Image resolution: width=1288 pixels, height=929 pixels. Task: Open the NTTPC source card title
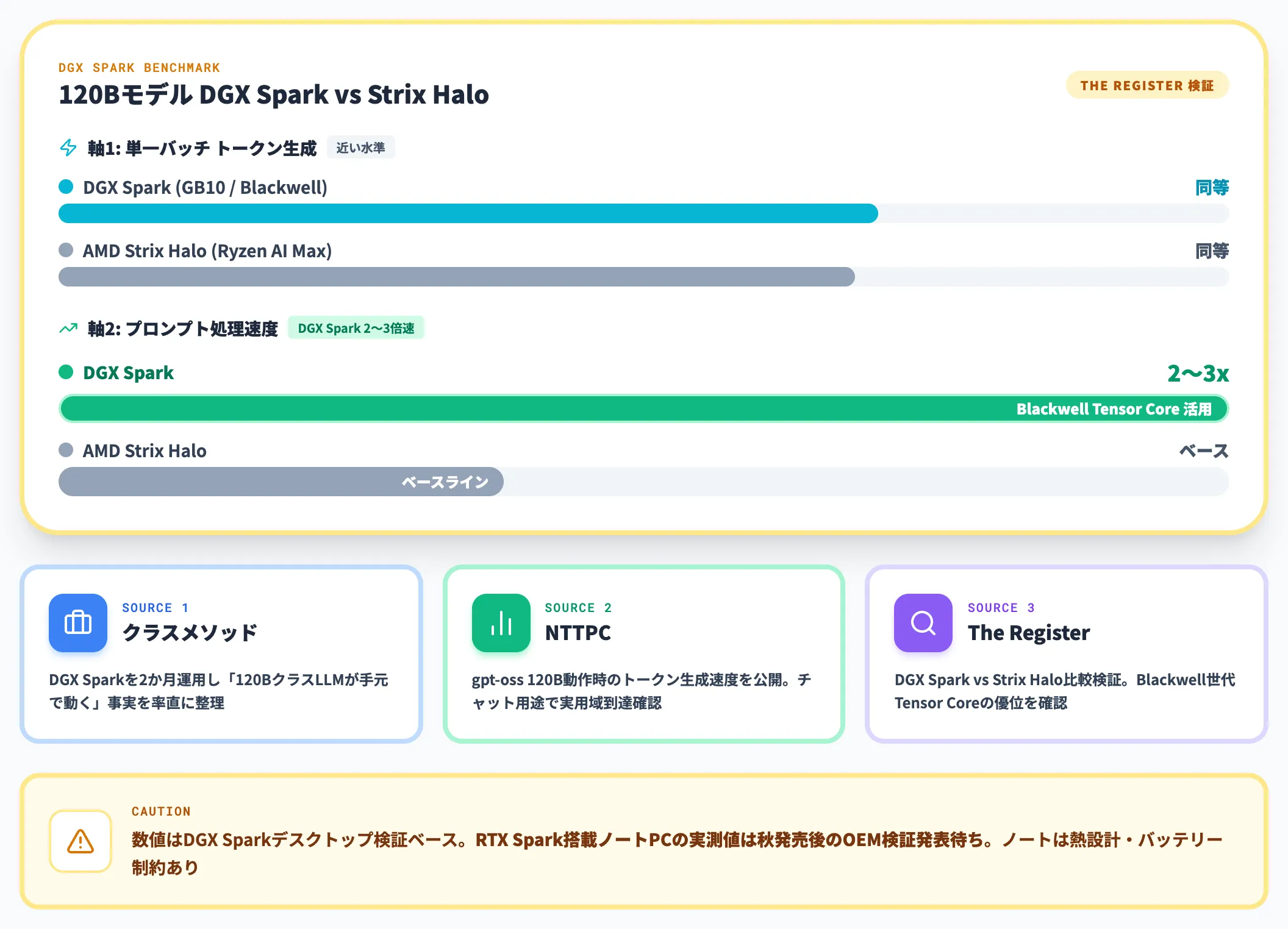[578, 633]
